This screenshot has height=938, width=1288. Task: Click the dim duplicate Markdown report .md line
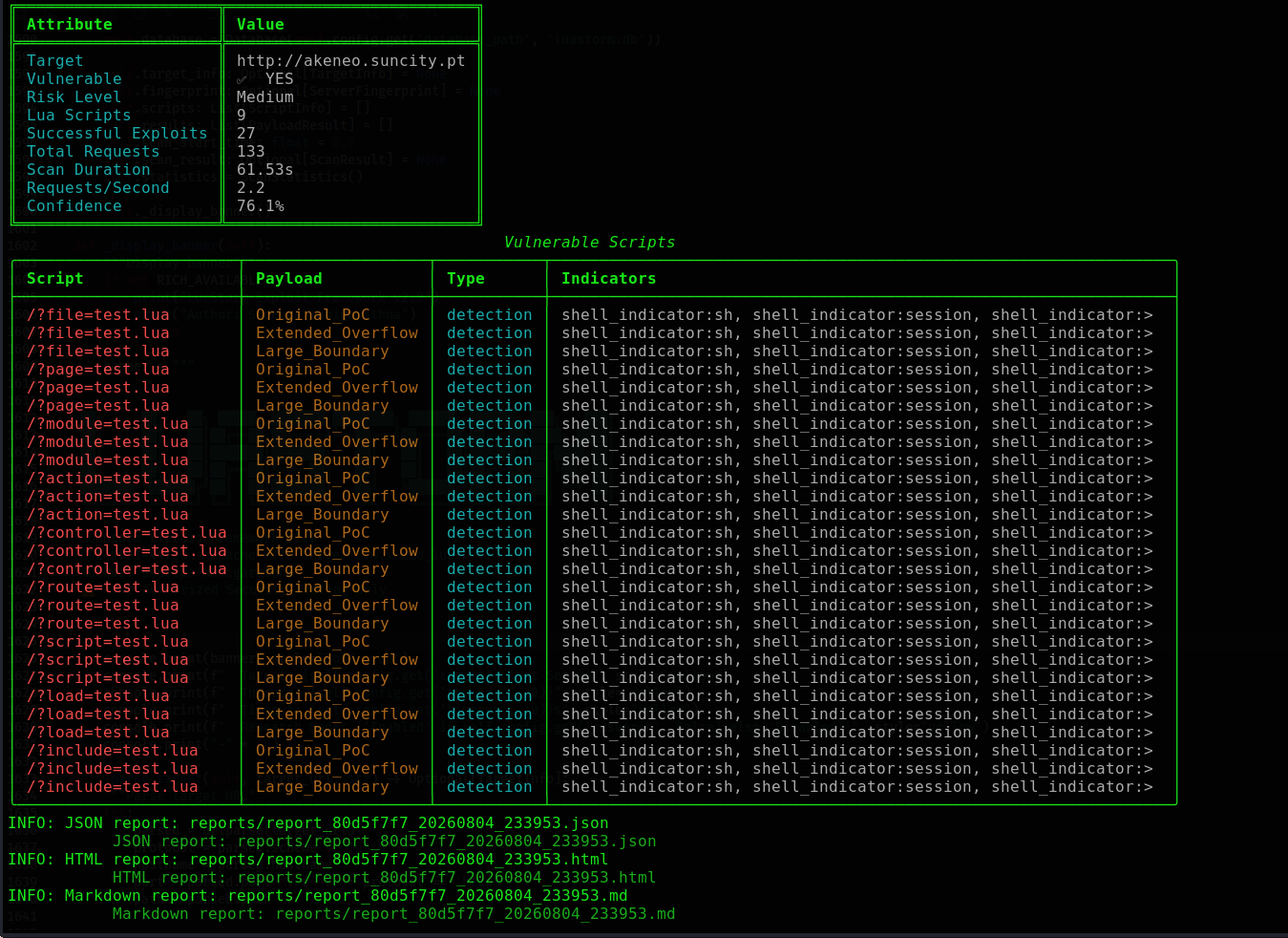[x=393, y=913]
